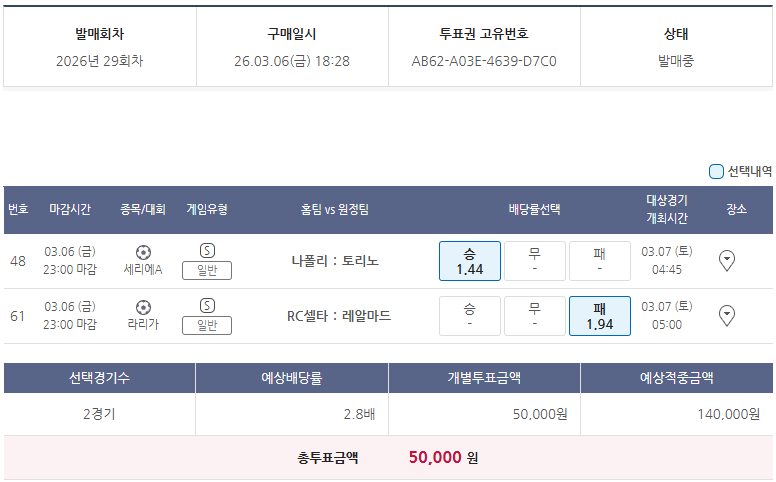Select 승 option for RC셀타 match
This screenshot has width=776, height=482.
coord(470,316)
